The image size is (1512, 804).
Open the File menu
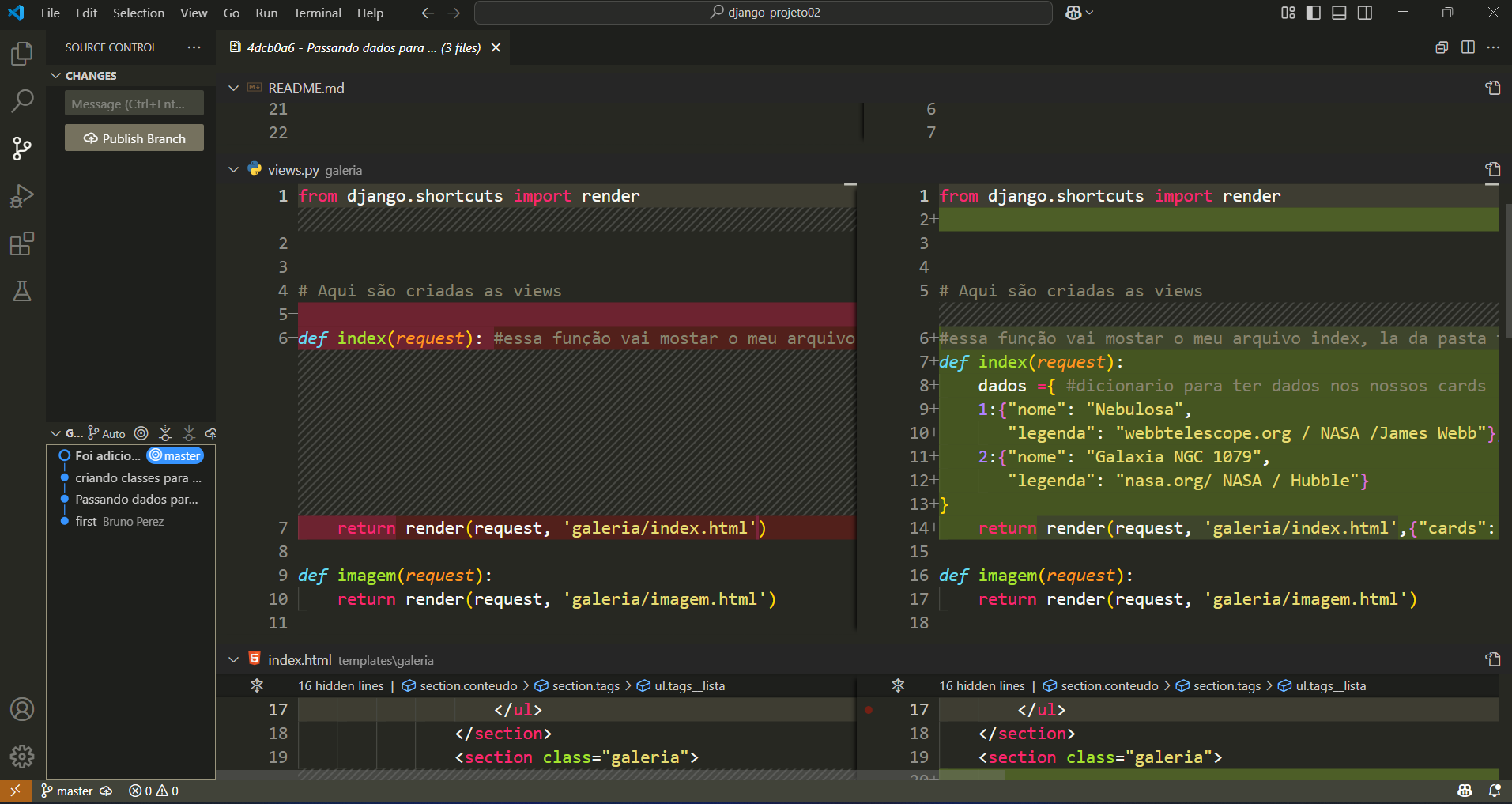51,13
